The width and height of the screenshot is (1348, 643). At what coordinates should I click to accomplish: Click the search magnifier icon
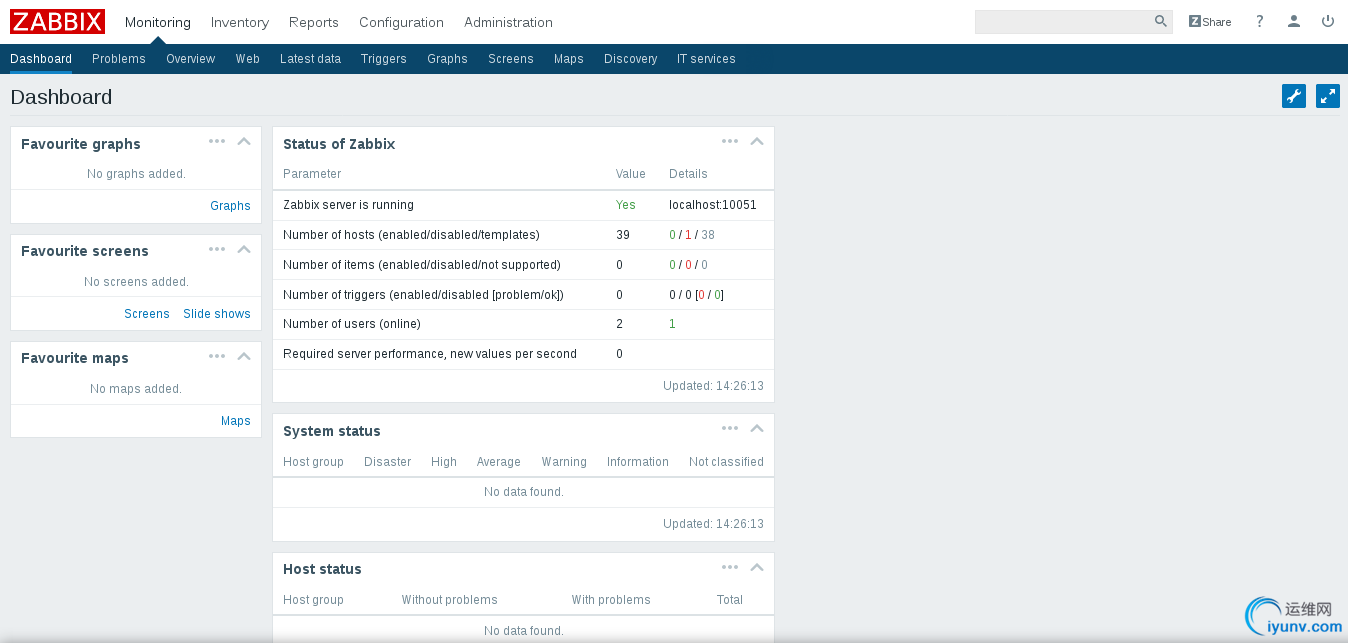(x=1160, y=21)
